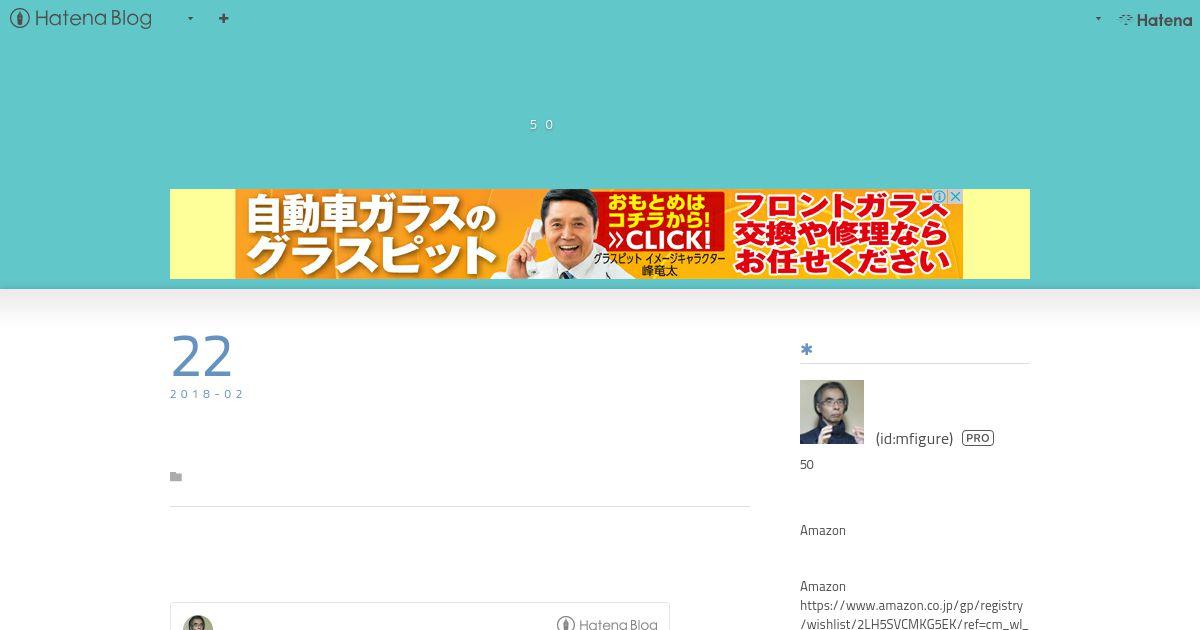Open the first Amazon sidebar link
1200x630 pixels.
[823, 530]
